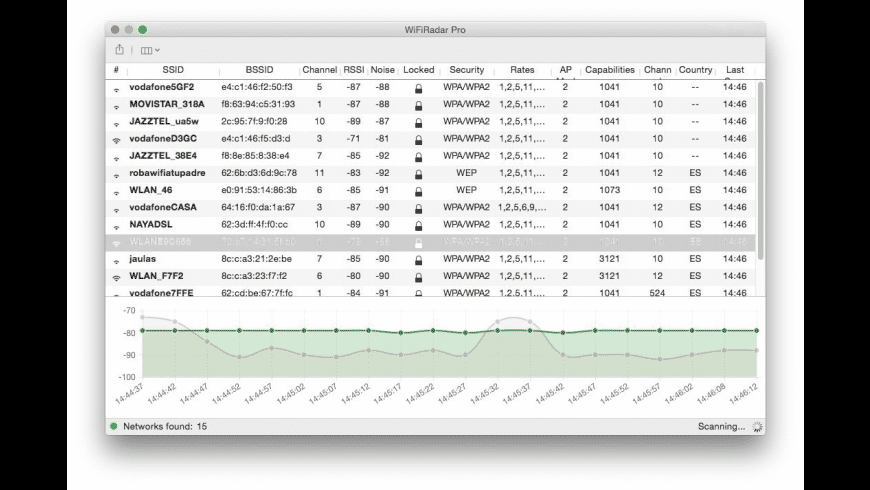Select the jaulas network name

pyautogui.click(x=143, y=259)
